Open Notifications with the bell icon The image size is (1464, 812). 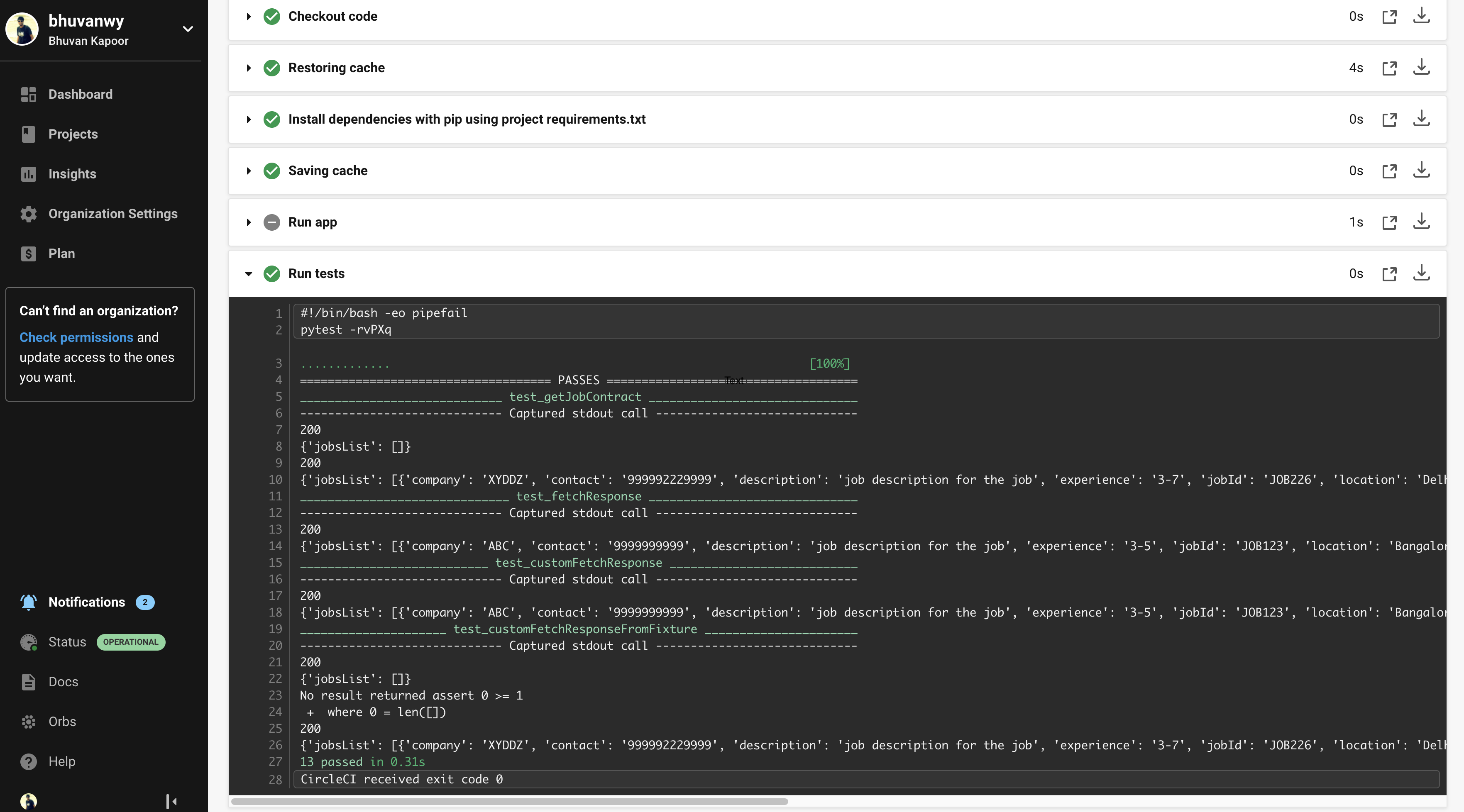tap(28, 602)
